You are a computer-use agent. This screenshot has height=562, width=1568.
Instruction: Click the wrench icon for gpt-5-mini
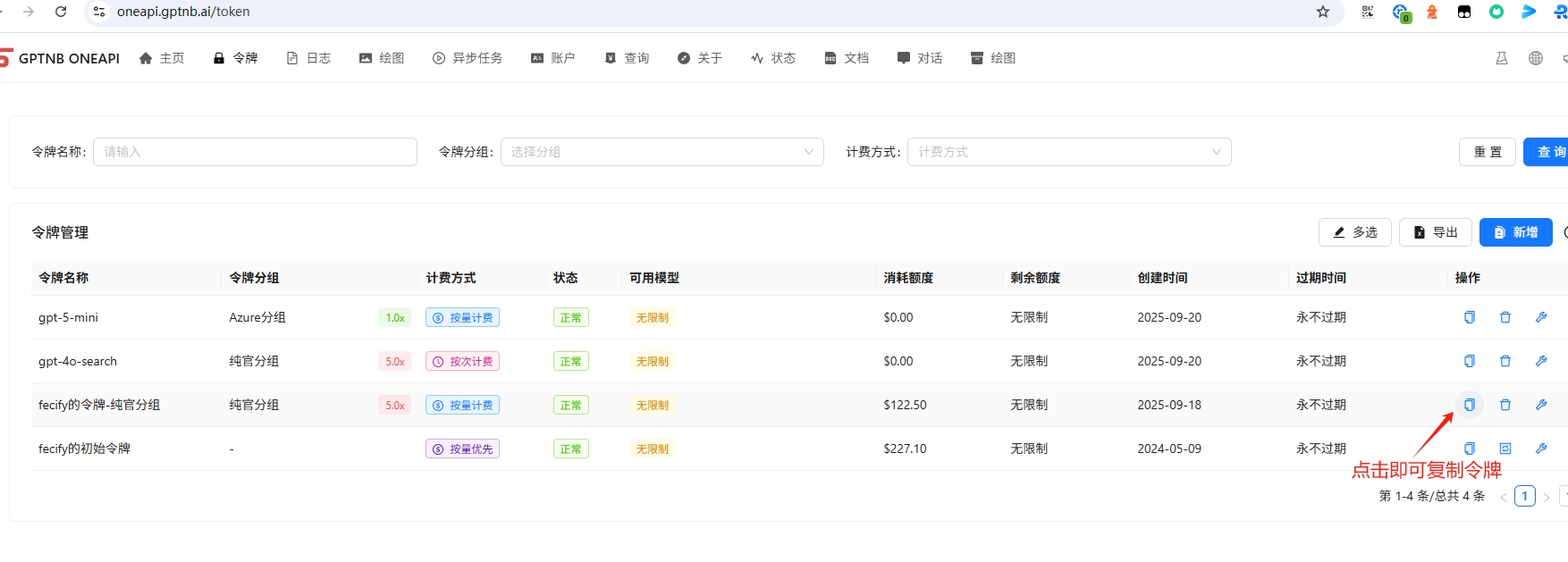click(x=1540, y=317)
